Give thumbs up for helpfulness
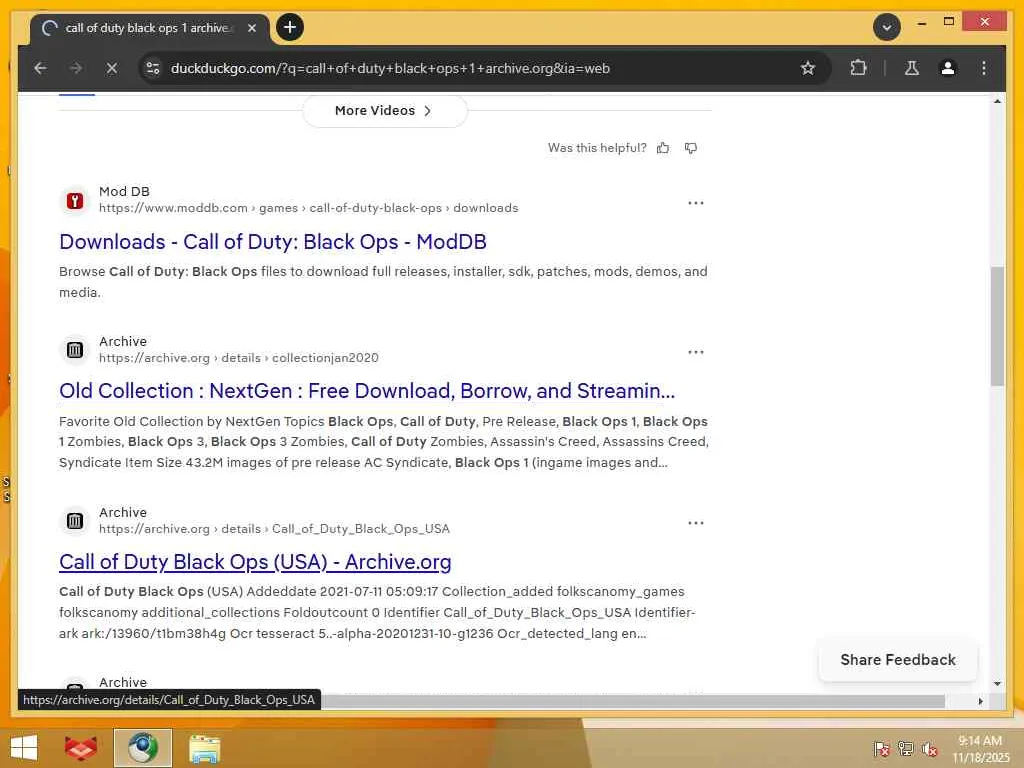1024x768 pixels. 663,148
